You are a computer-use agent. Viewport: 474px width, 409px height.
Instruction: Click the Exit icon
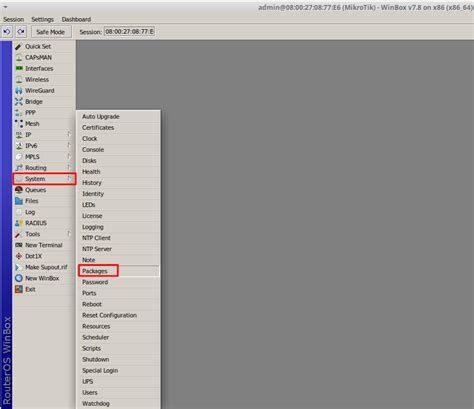19,289
